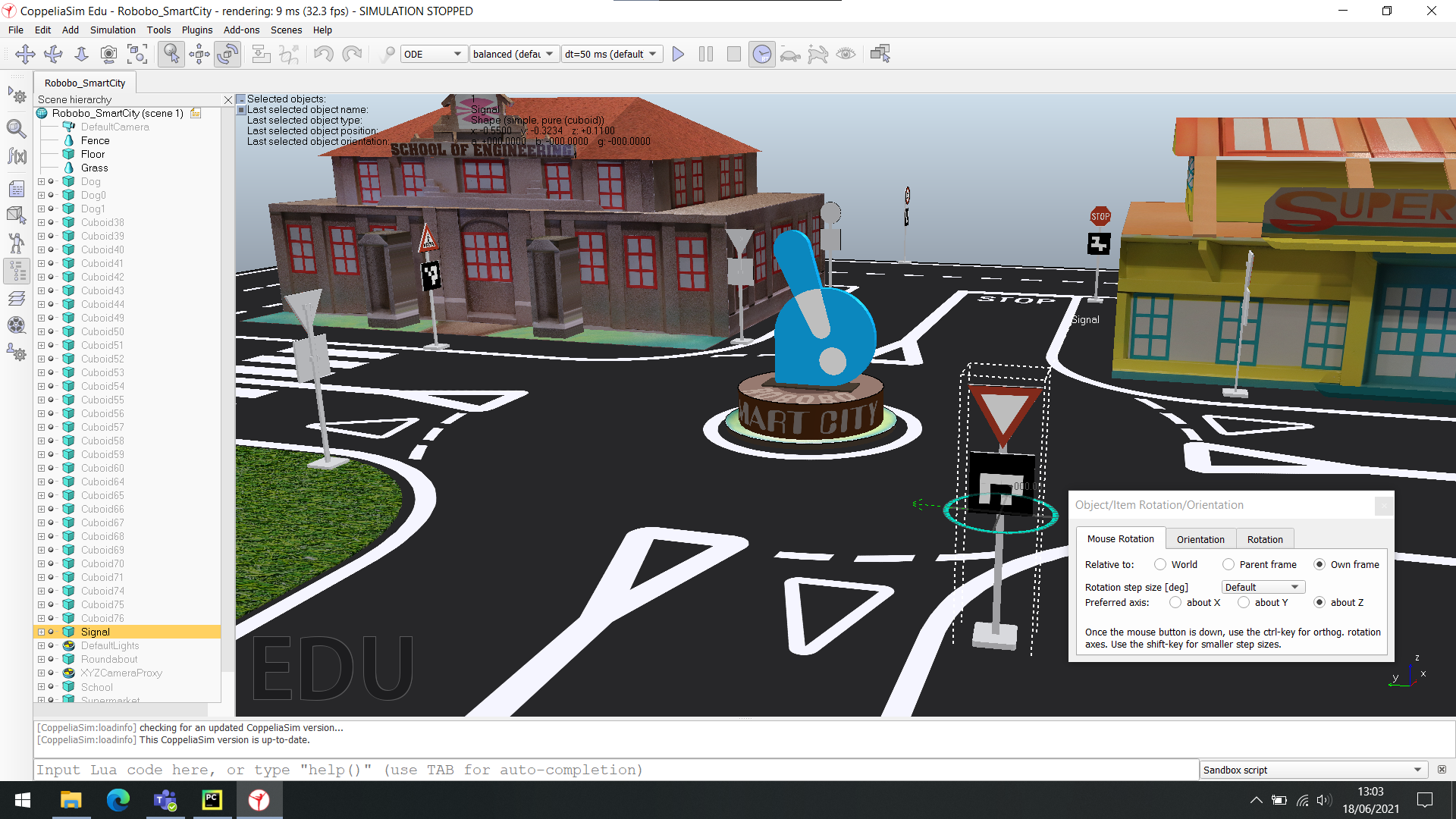Open the Simulation menu
This screenshot has width=1456, height=819.
pos(112,30)
